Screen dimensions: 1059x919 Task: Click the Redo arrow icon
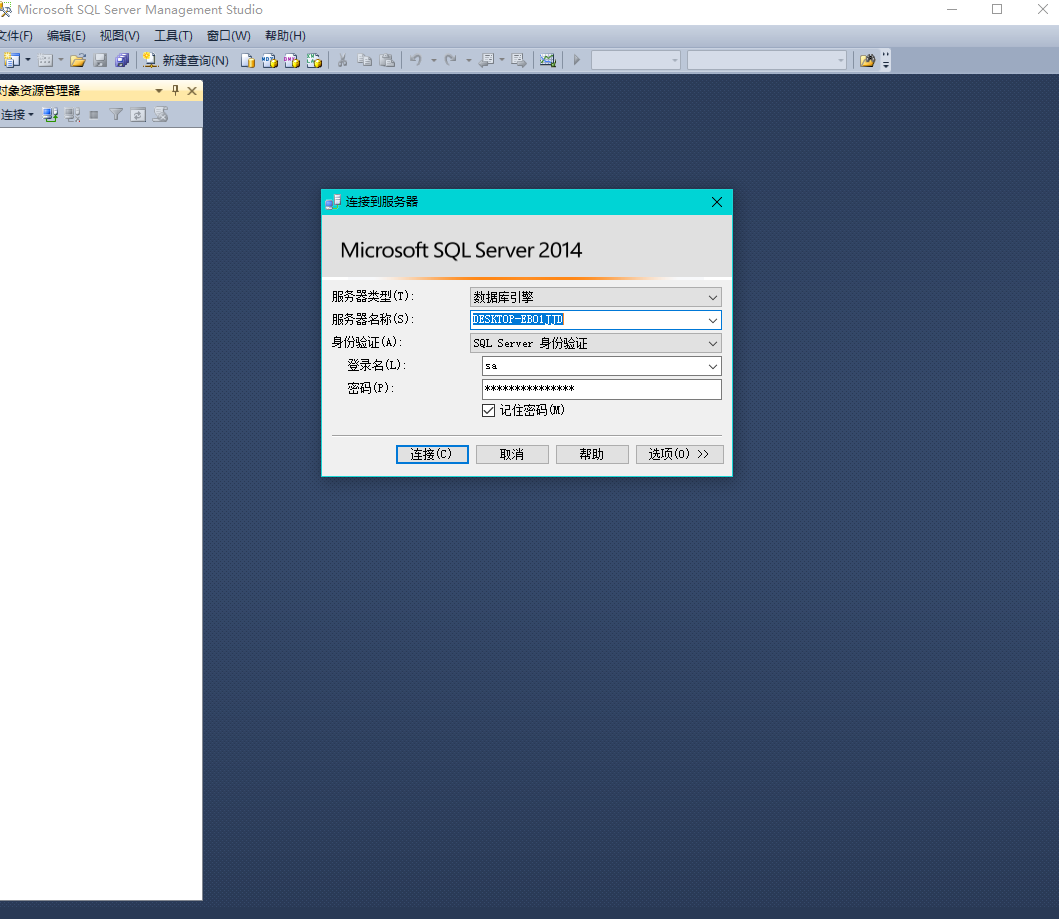tap(450, 60)
